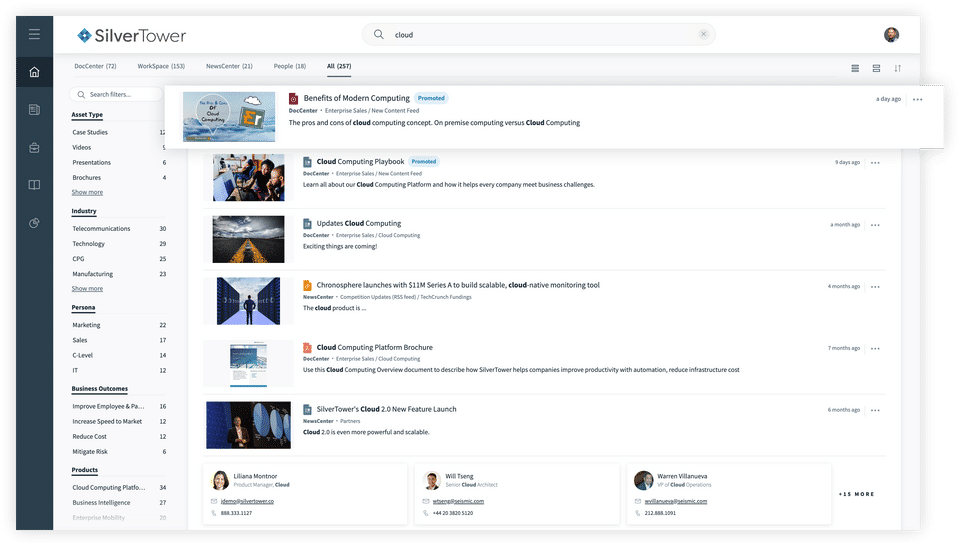Show more Industry filters
The width and height of the screenshot is (960, 546).
click(87, 288)
